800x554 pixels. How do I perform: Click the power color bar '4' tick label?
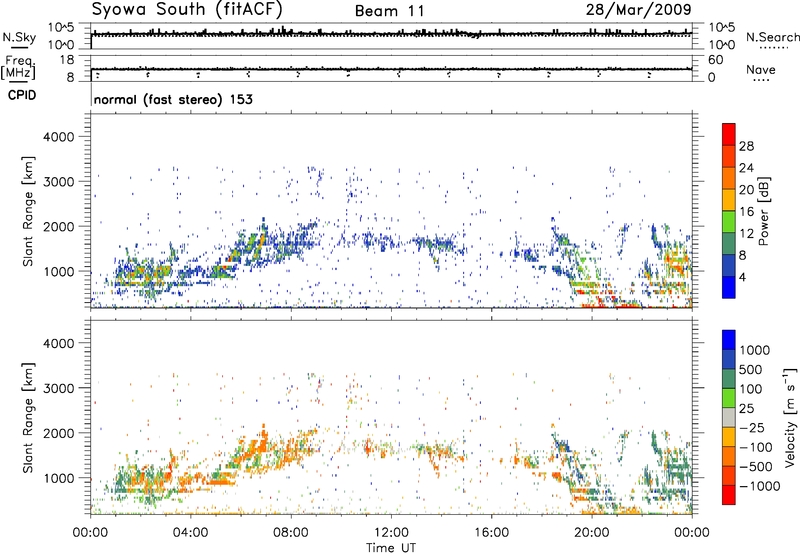click(743, 278)
